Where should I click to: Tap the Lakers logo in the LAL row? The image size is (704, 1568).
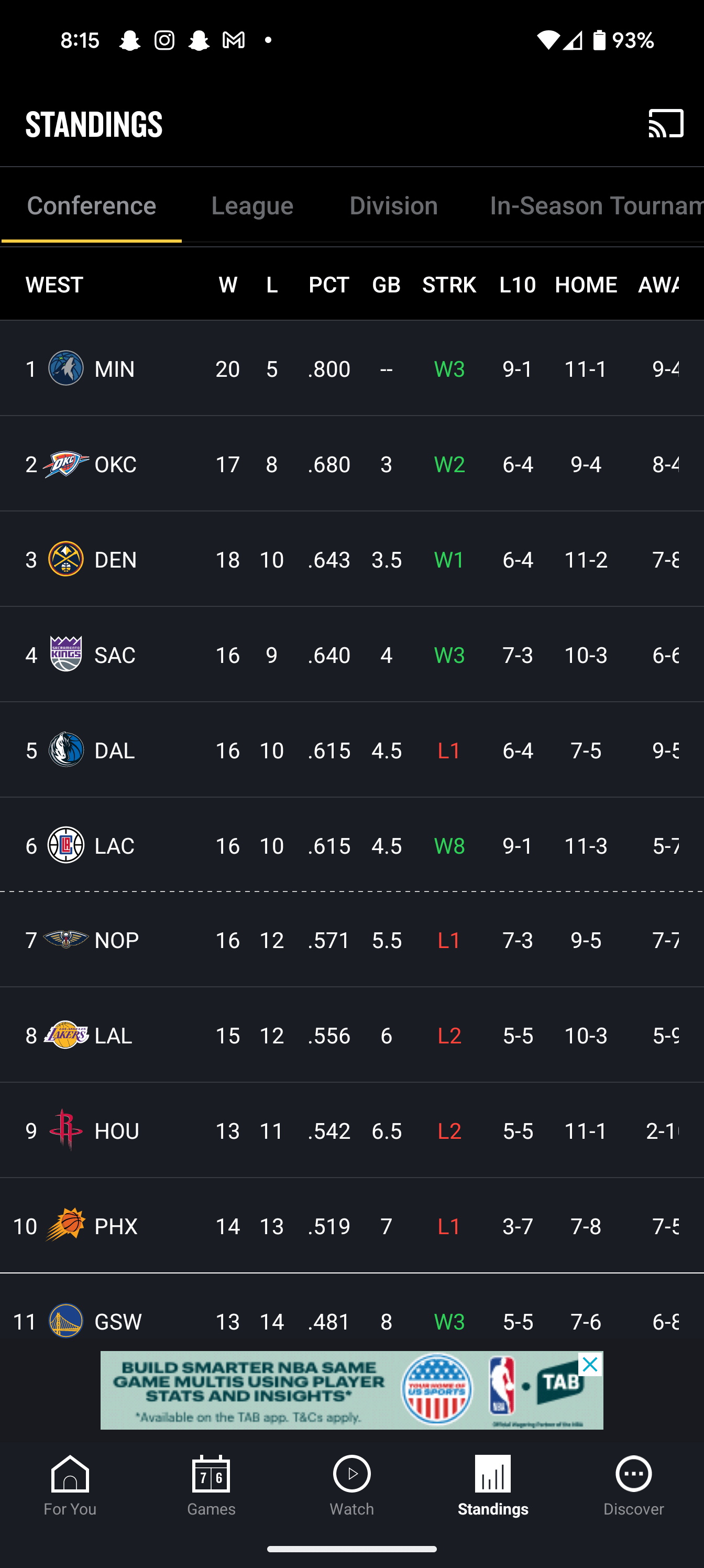(65, 1035)
